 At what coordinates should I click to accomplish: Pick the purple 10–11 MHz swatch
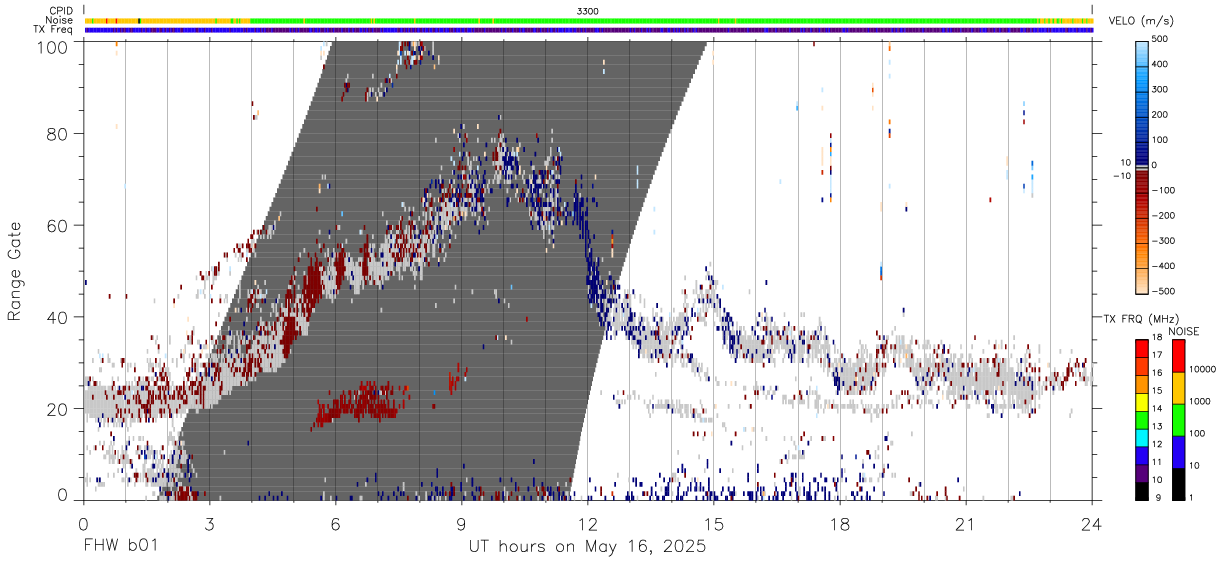[1142, 472]
